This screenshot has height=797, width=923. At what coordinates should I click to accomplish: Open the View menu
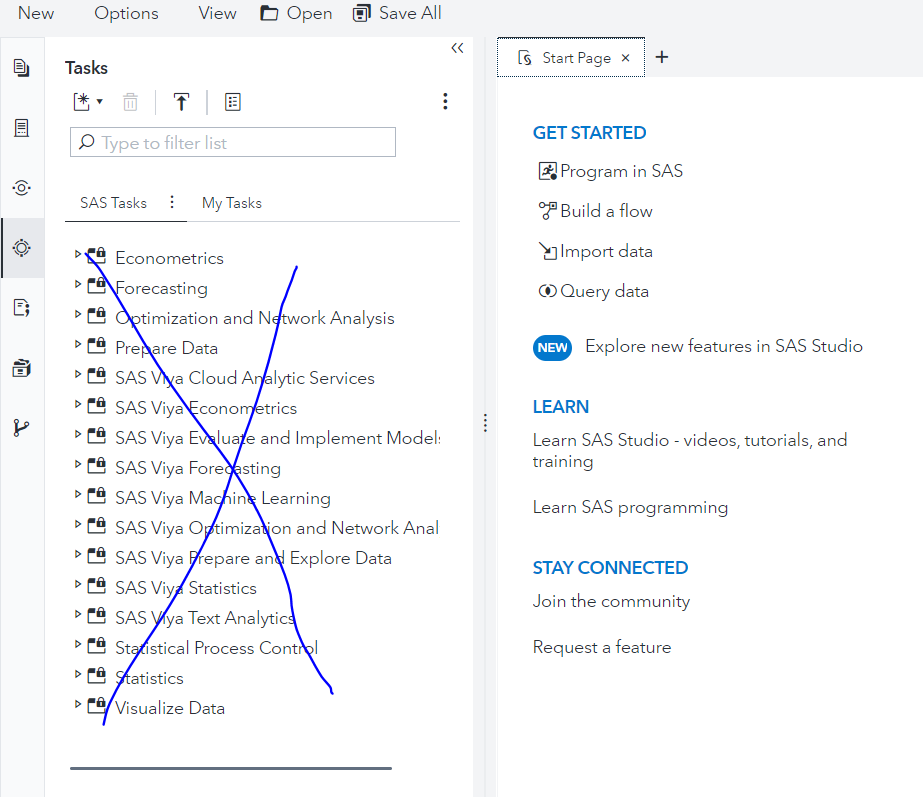[x=217, y=13]
